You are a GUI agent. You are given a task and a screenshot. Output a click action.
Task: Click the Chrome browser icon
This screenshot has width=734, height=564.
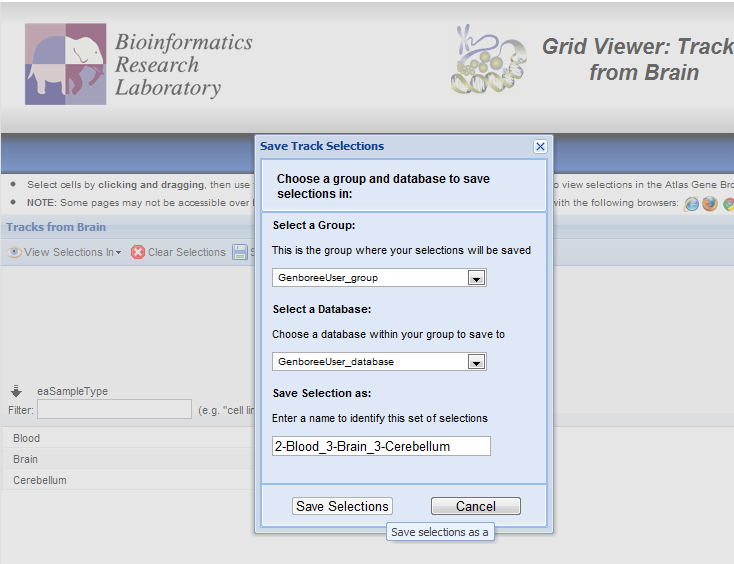729,204
